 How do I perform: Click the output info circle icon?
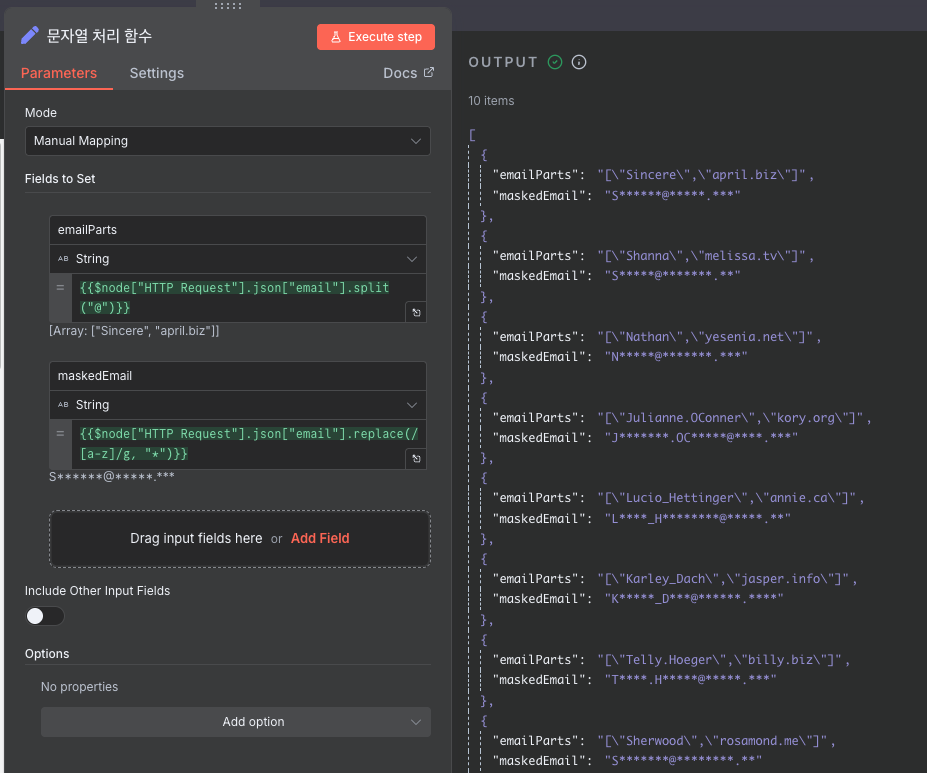(x=579, y=62)
